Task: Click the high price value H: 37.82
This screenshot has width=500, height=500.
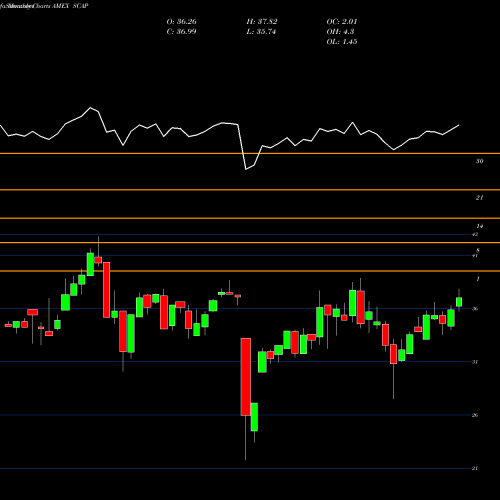Action: 262,22
